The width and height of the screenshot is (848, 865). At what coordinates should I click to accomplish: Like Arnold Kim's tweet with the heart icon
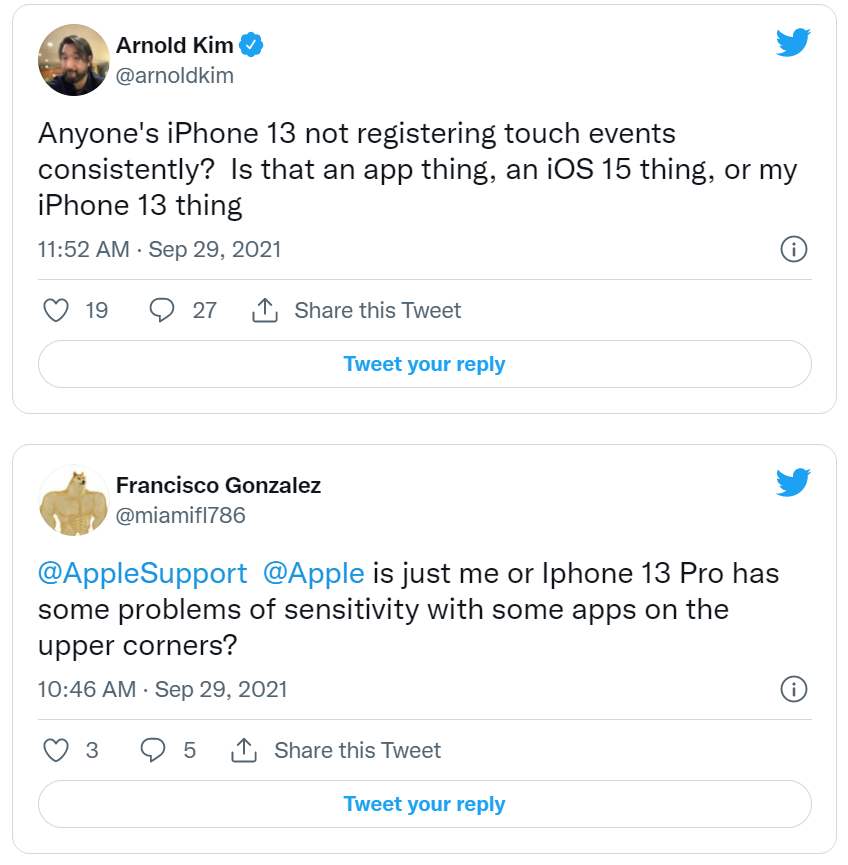point(57,310)
